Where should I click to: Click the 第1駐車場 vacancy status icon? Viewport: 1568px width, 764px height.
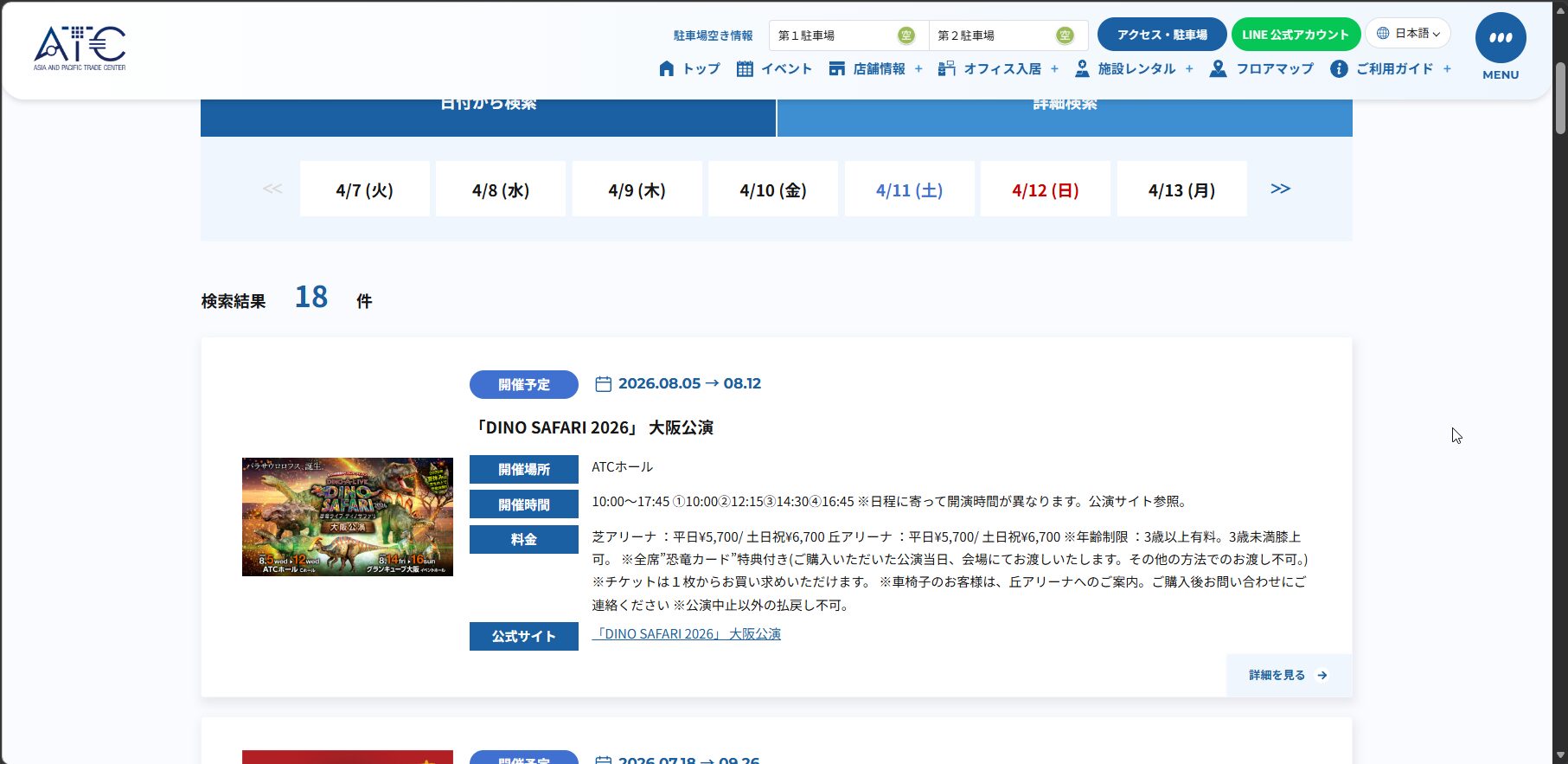point(906,35)
